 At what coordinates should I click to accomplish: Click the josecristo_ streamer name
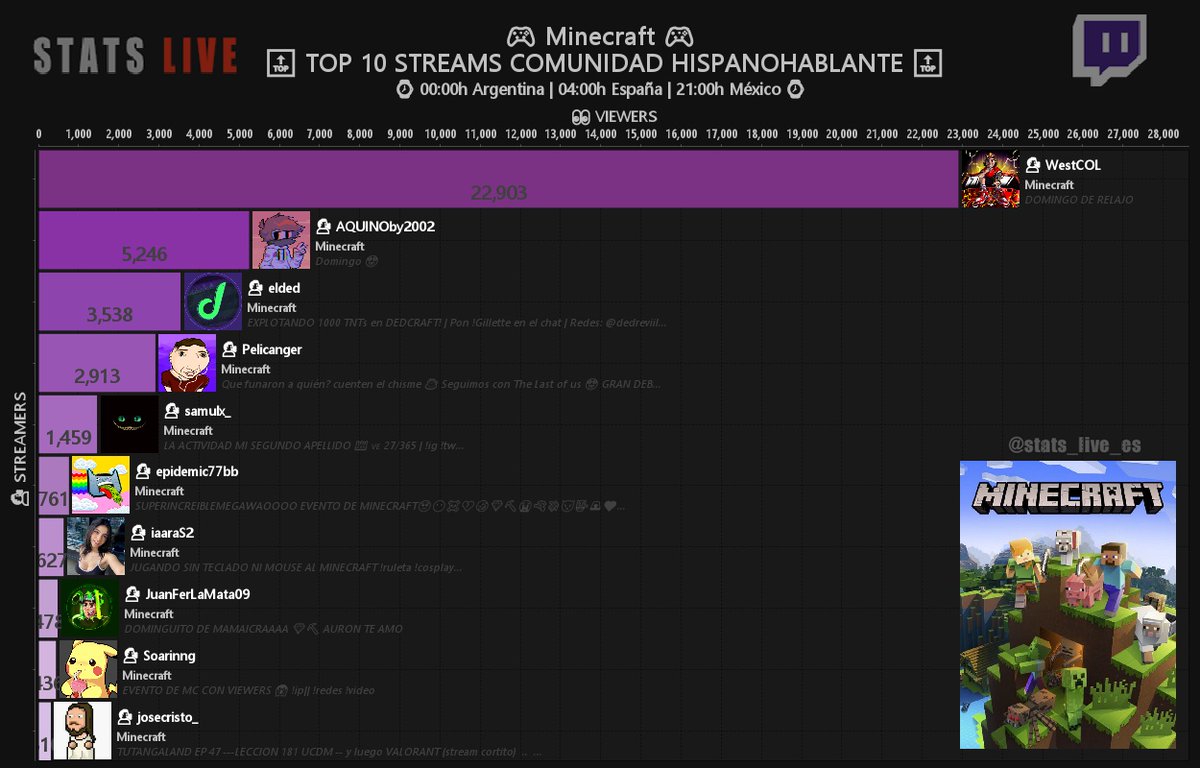tap(168, 717)
